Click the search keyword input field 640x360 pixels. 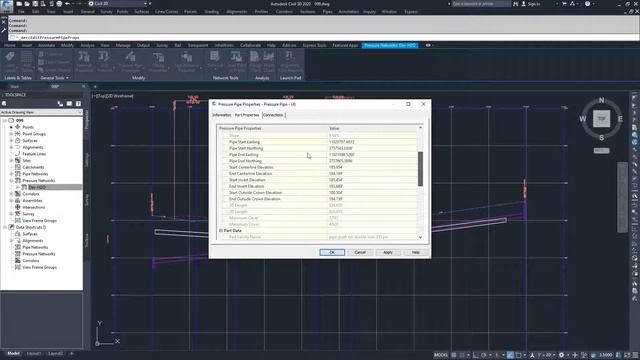[481, 4]
